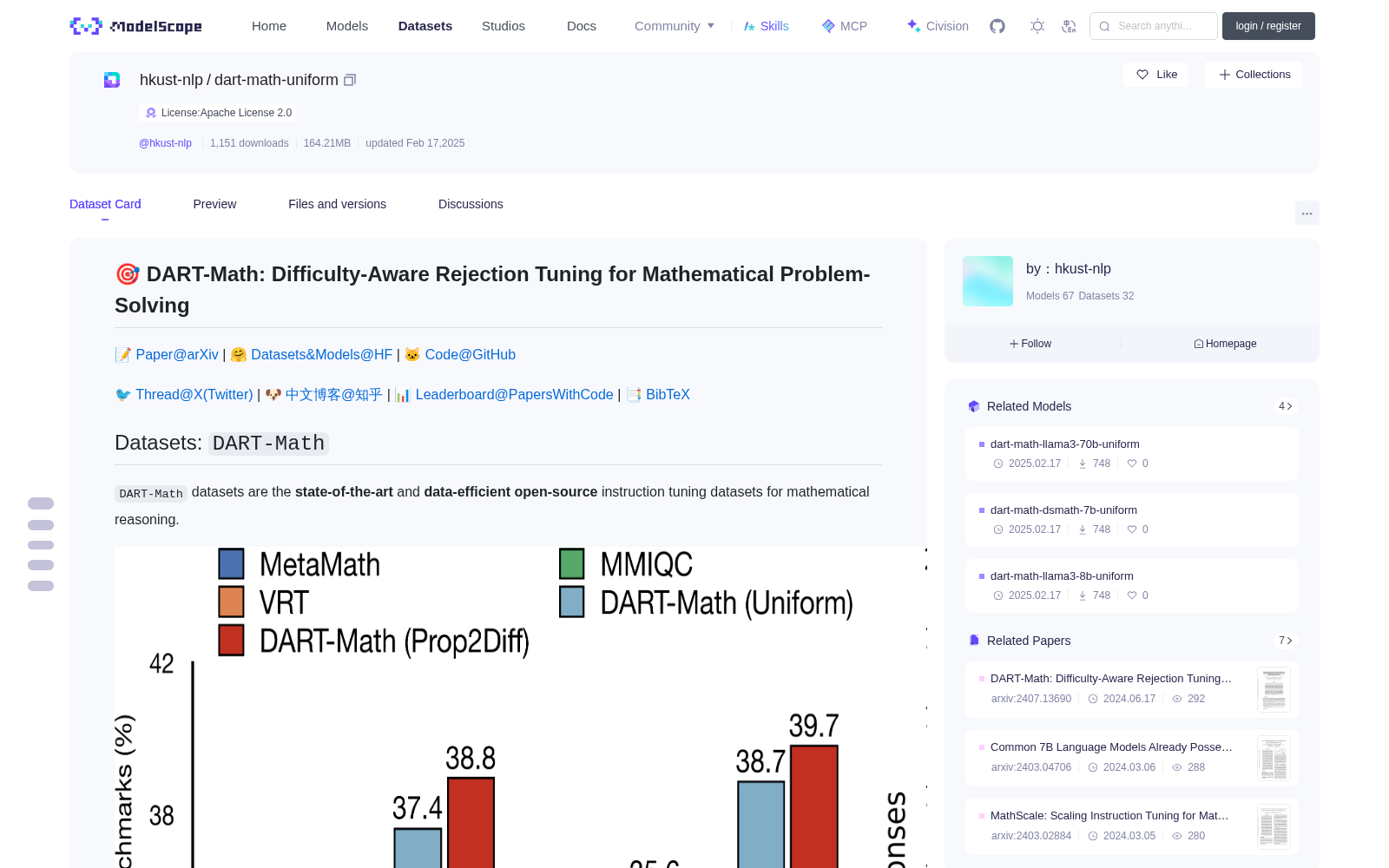The height and width of the screenshot is (868, 1389).
Task: Click DART-Math paper thumbnail
Action: click(x=1274, y=690)
